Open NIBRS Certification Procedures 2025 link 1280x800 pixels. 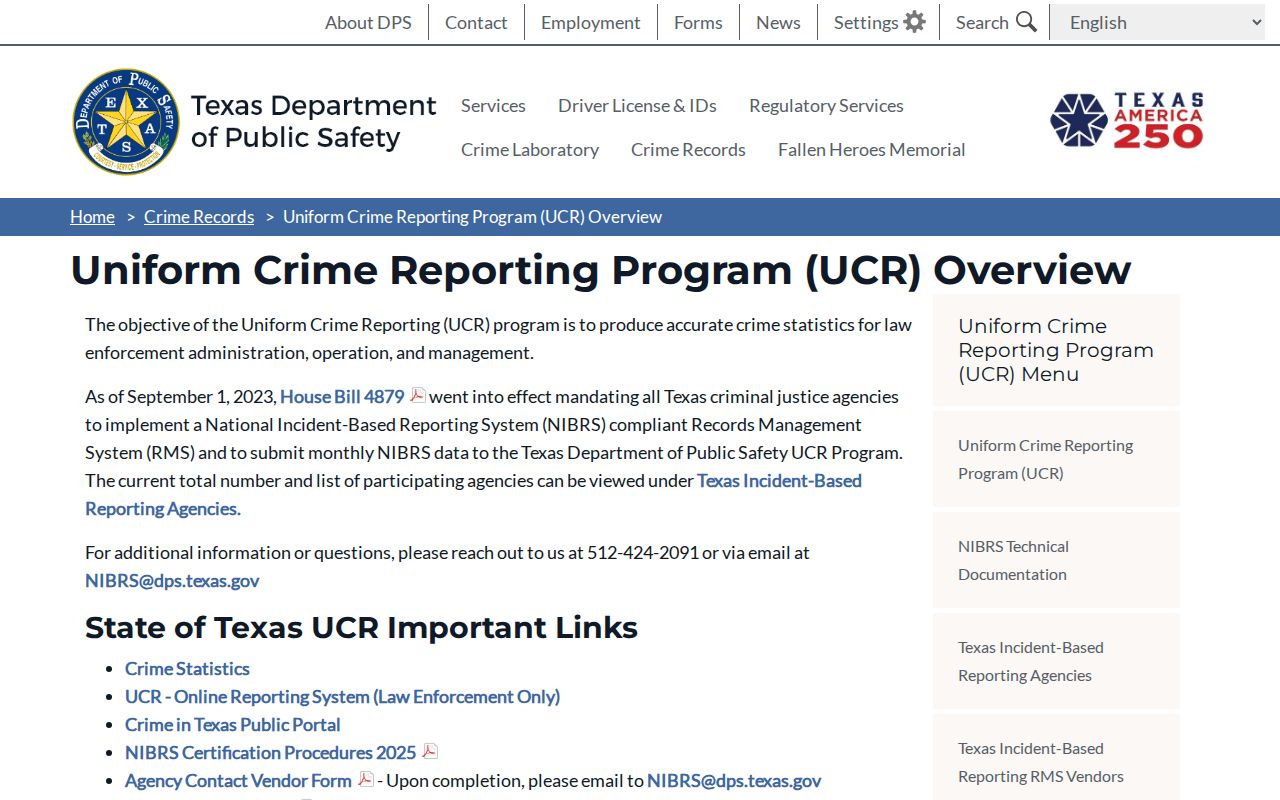pos(270,752)
